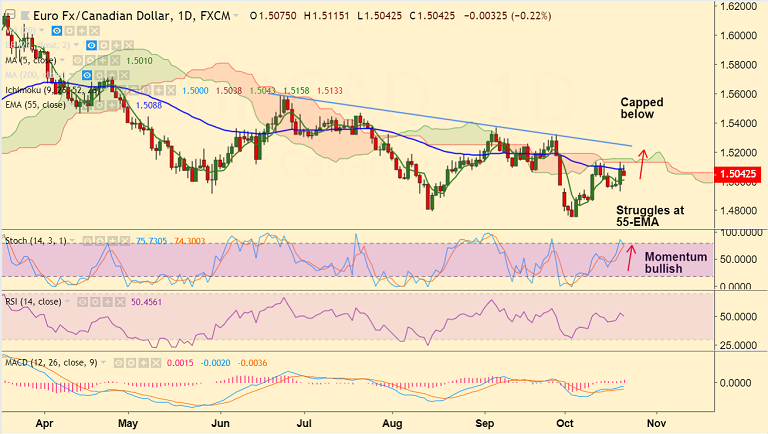This screenshot has width=768, height=434.
Task: Remove MACD indicator using its X icon
Action: pos(156,363)
